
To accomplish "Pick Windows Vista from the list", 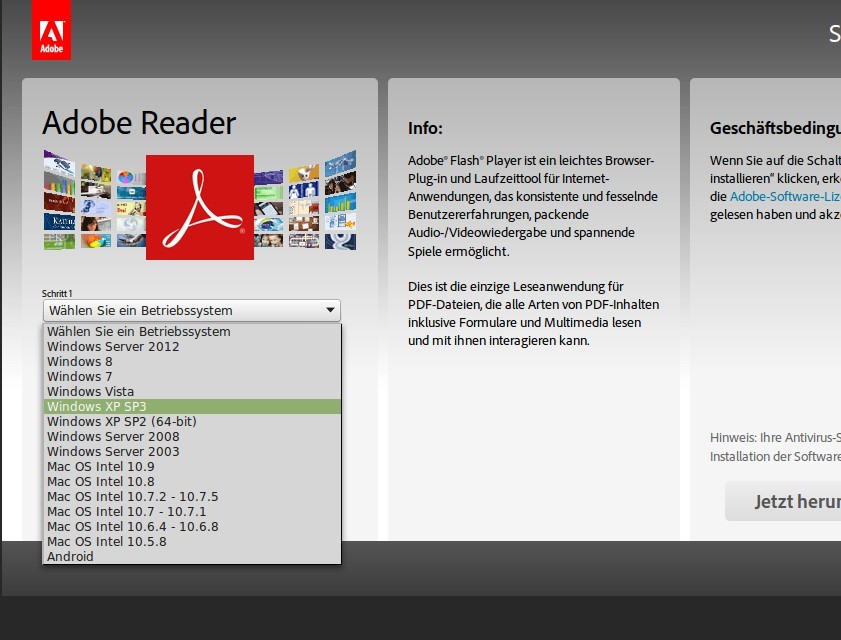I will (x=90, y=392).
